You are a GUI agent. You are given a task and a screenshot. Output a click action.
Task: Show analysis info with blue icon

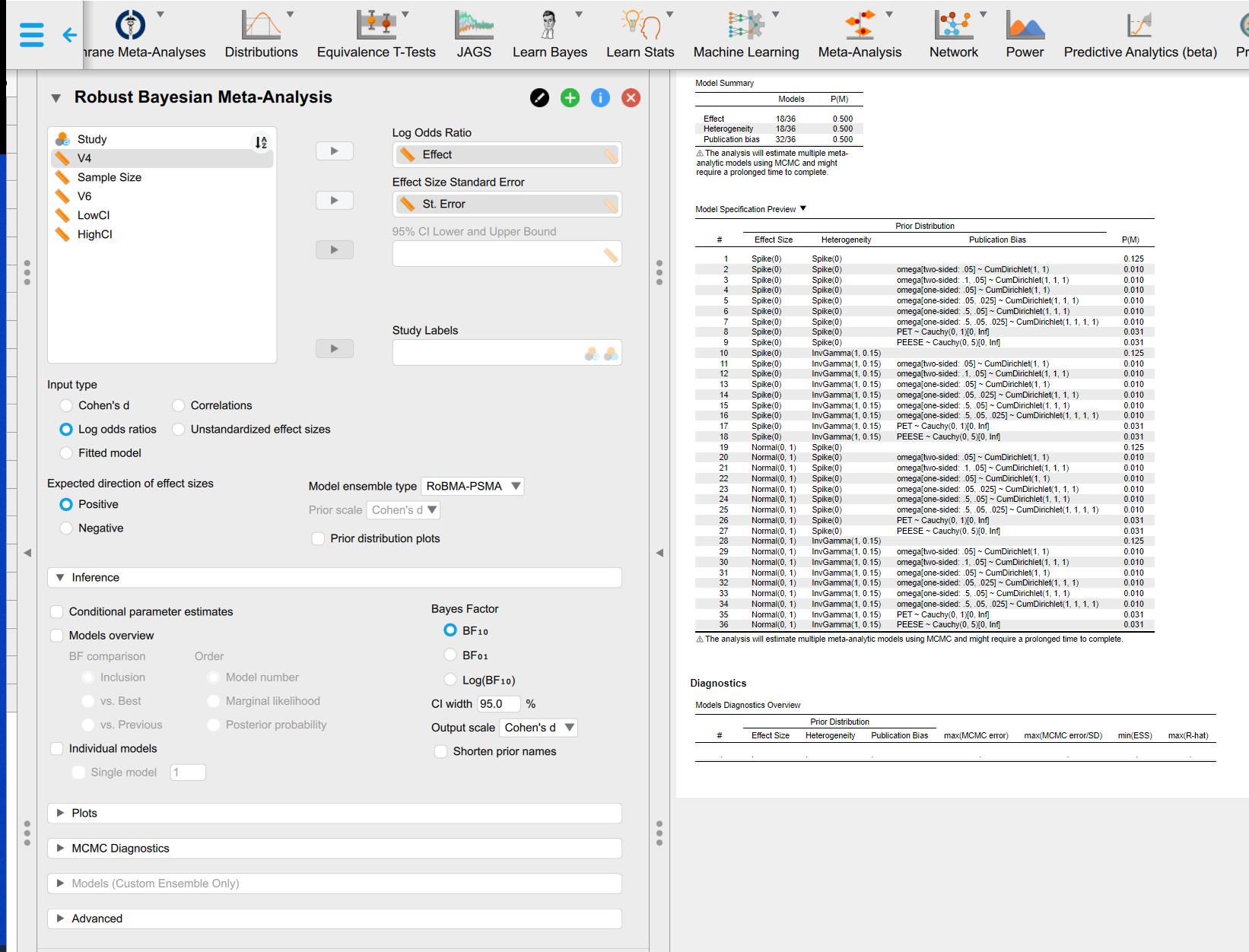(600, 97)
